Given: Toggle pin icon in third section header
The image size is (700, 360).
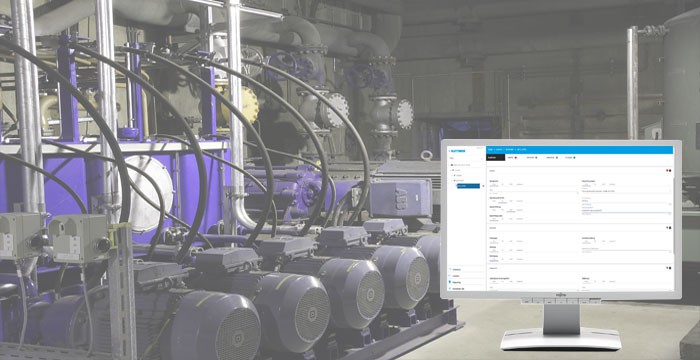Looking at the screenshot, I should (x=667, y=268).
